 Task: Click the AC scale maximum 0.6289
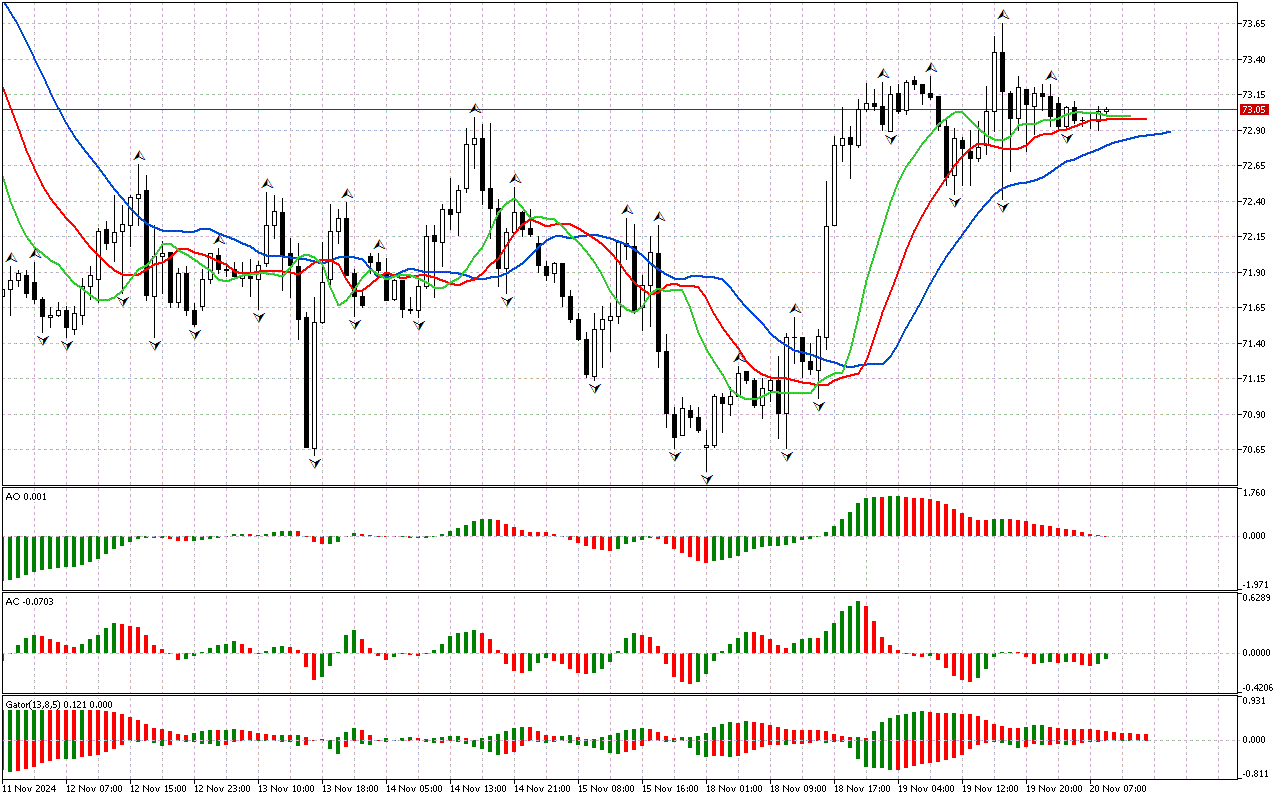[x=1254, y=598]
